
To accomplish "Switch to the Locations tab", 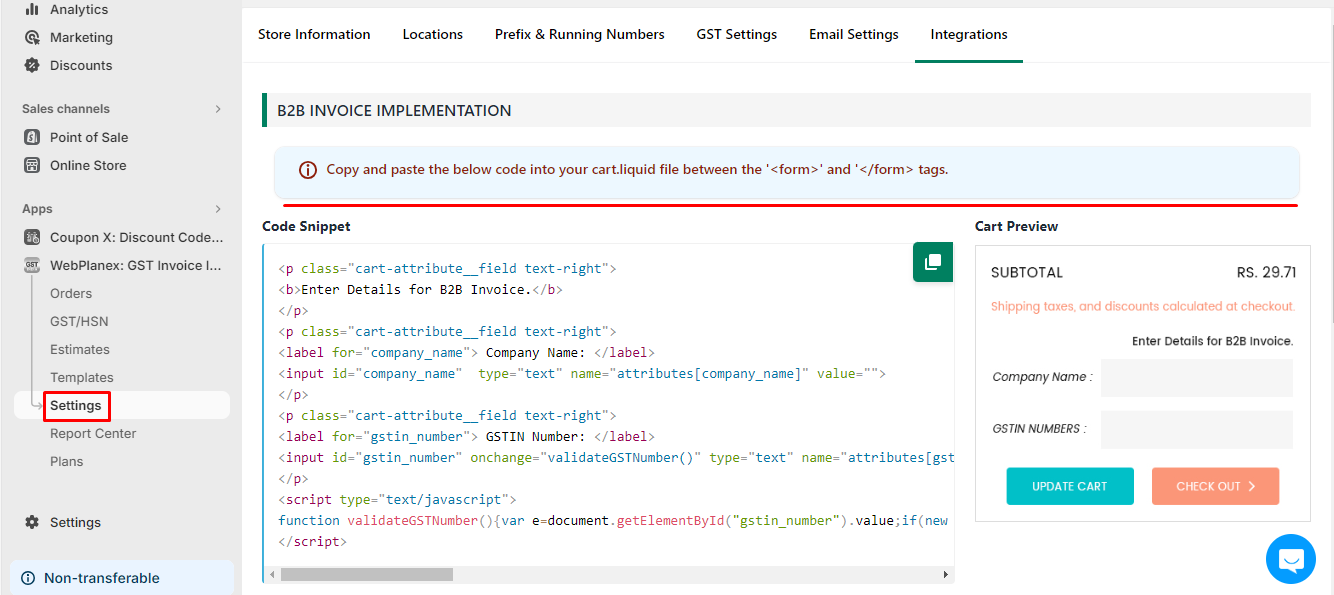I will click(x=433, y=34).
